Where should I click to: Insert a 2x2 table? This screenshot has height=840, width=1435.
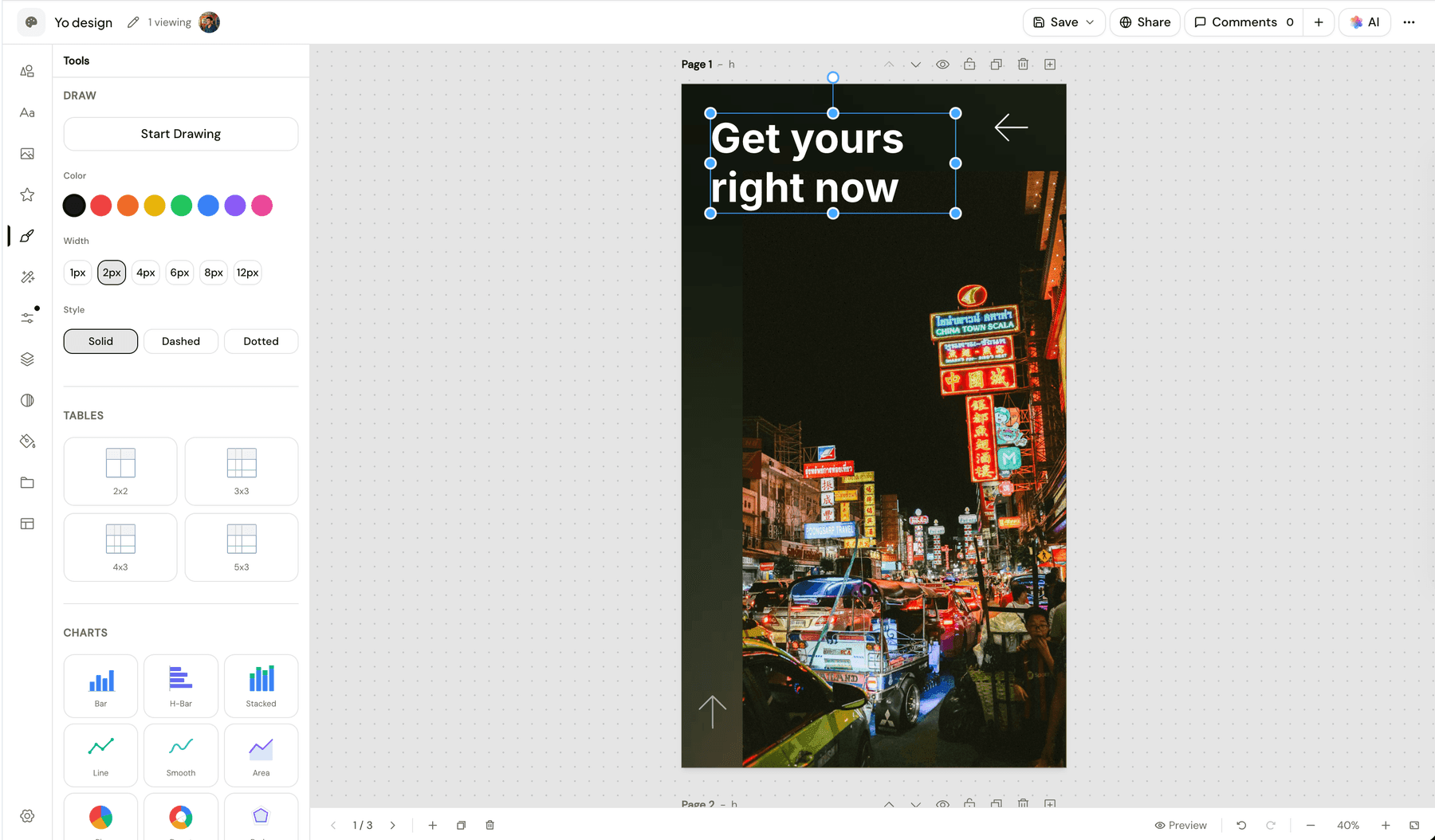click(120, 471)
